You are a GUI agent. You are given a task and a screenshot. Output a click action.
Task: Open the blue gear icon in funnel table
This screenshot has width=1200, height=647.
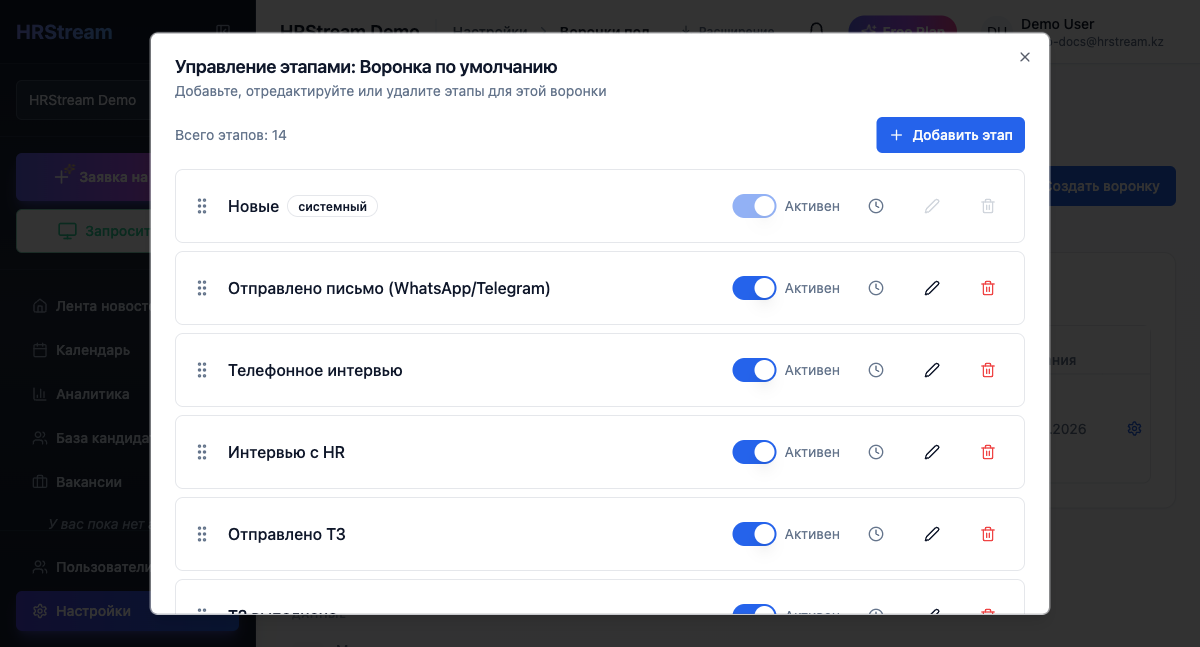[1134, 428]
